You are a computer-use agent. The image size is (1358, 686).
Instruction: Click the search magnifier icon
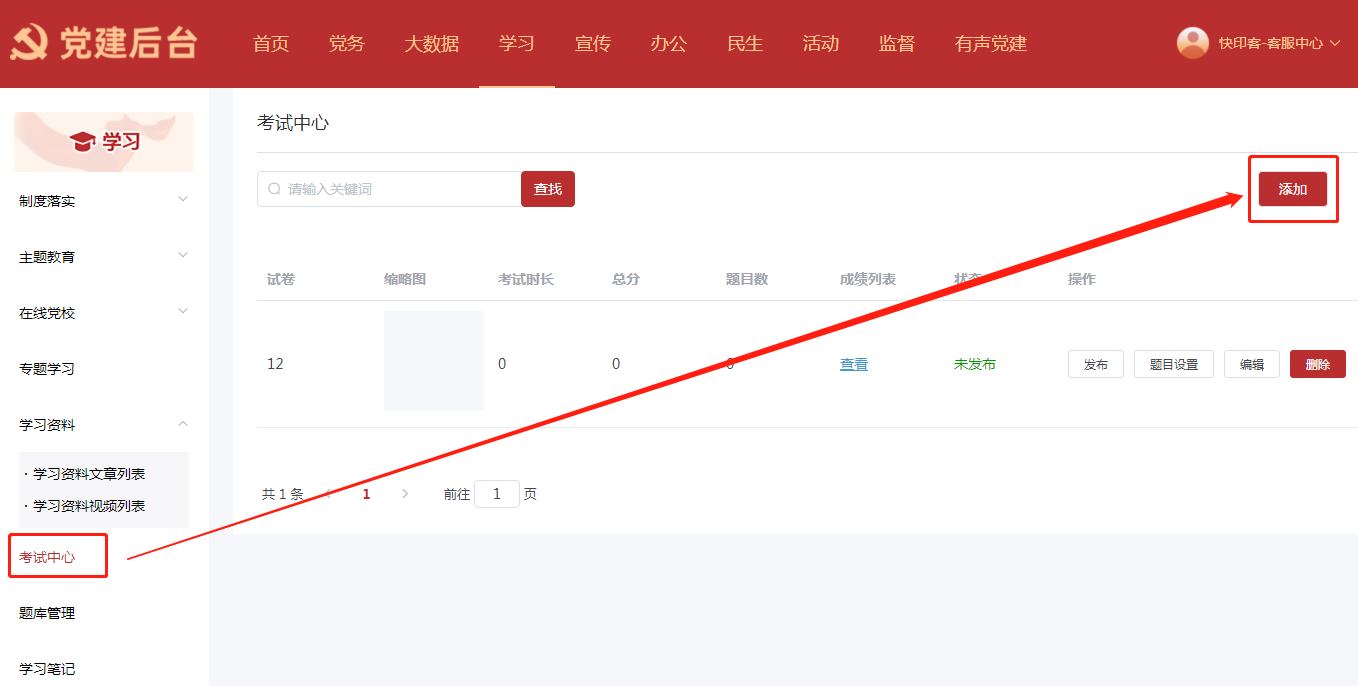(274, 189)
